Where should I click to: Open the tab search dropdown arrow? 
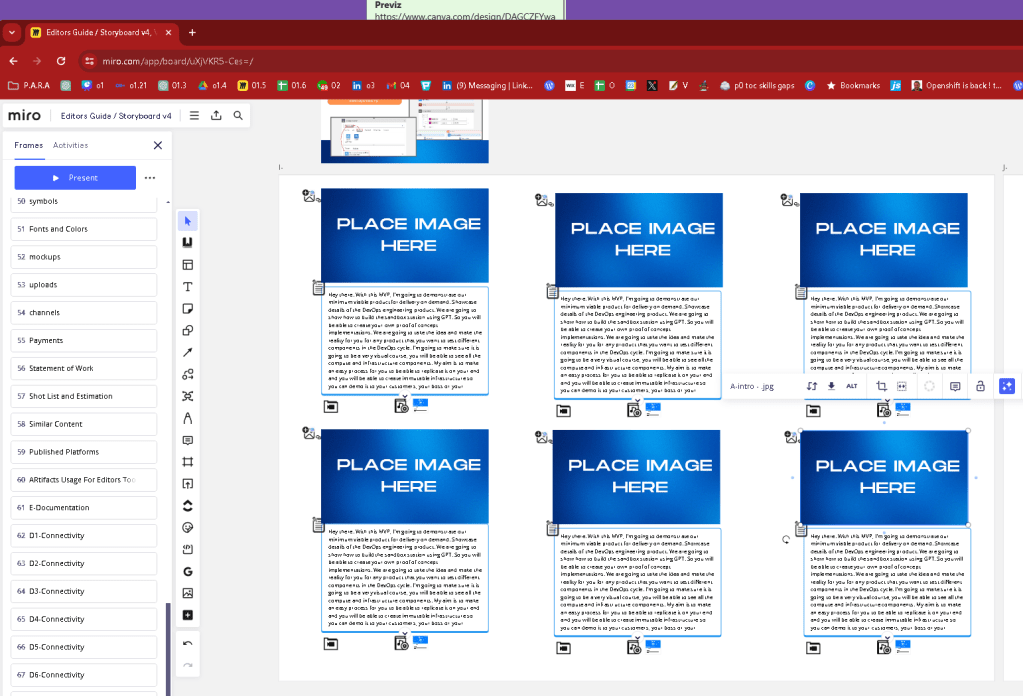(12, 32)
